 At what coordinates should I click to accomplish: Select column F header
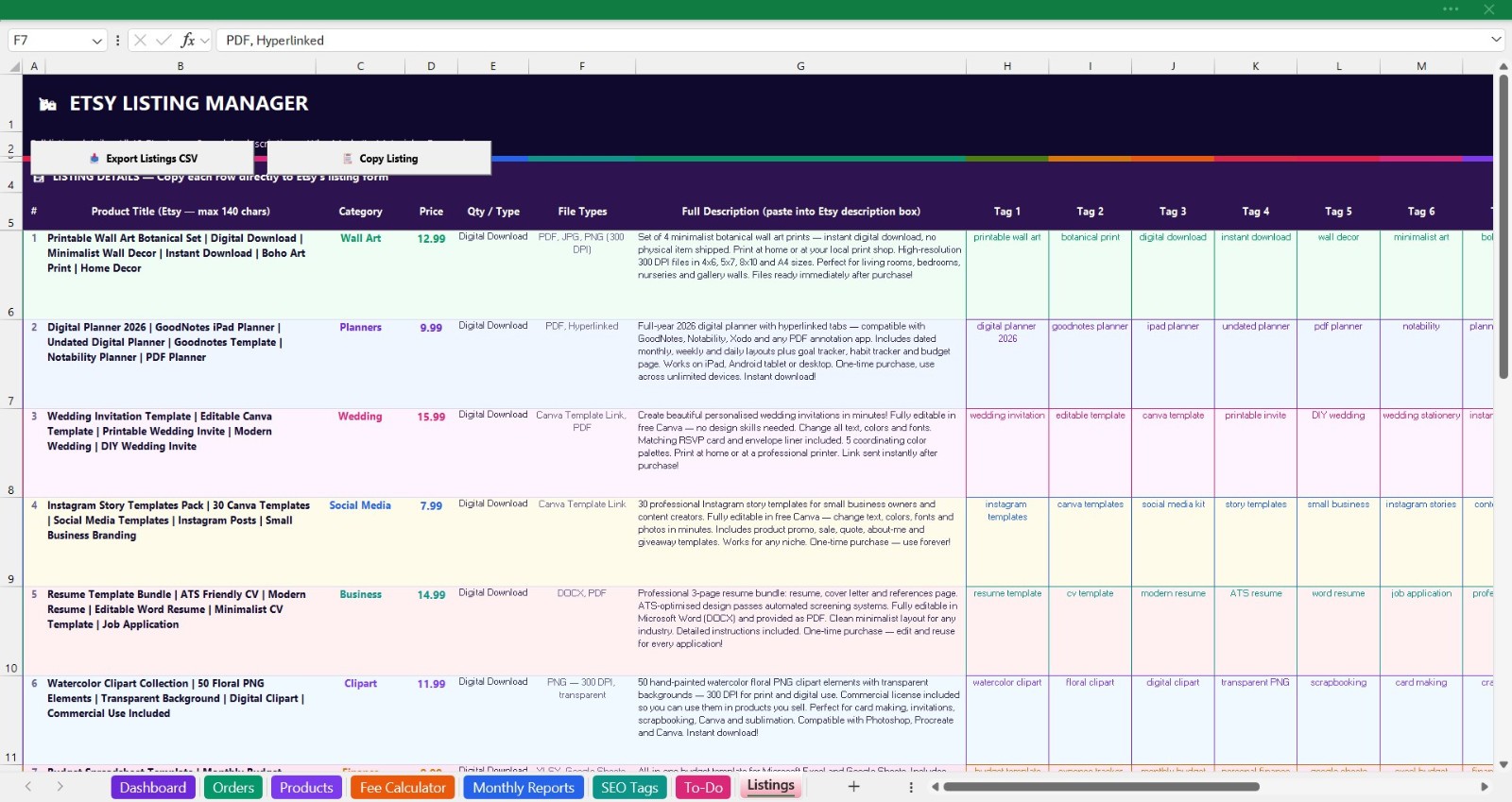coord(582,66)
